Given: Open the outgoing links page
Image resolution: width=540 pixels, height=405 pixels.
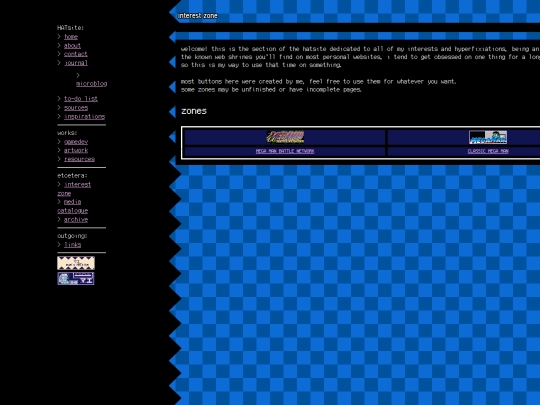Looking at the screenshot, I should pyautogui.click(x=72, y=245).
